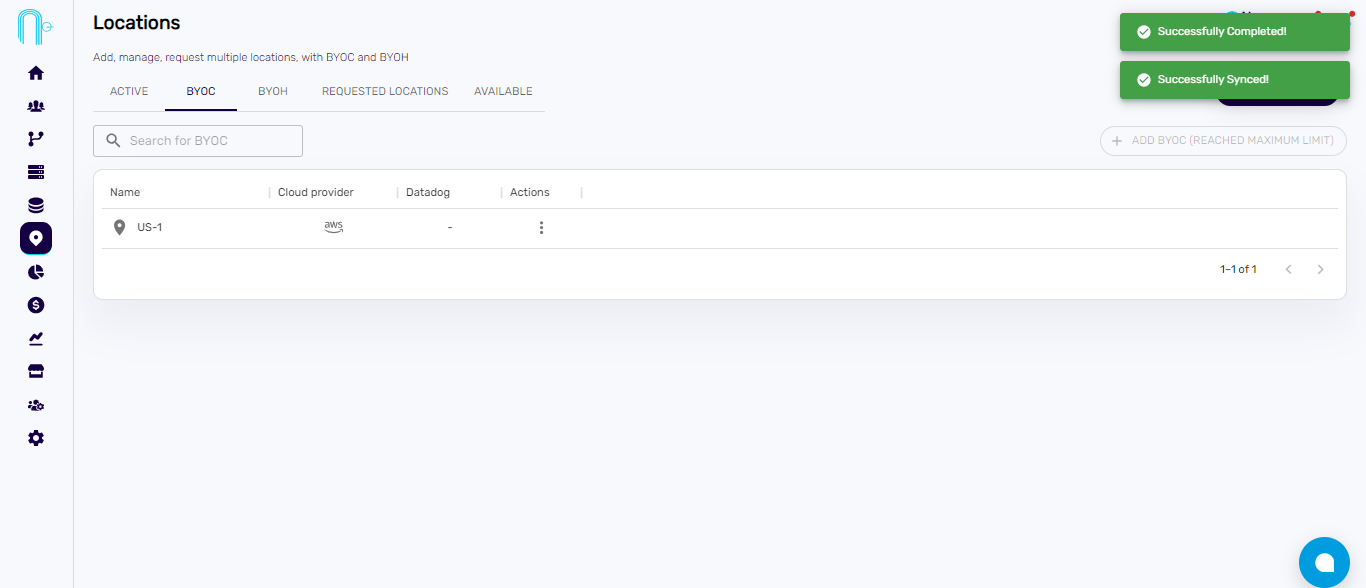Open the three-dot actions menu for US-1
1366x588 pixels.
click(x=541, y=228)
